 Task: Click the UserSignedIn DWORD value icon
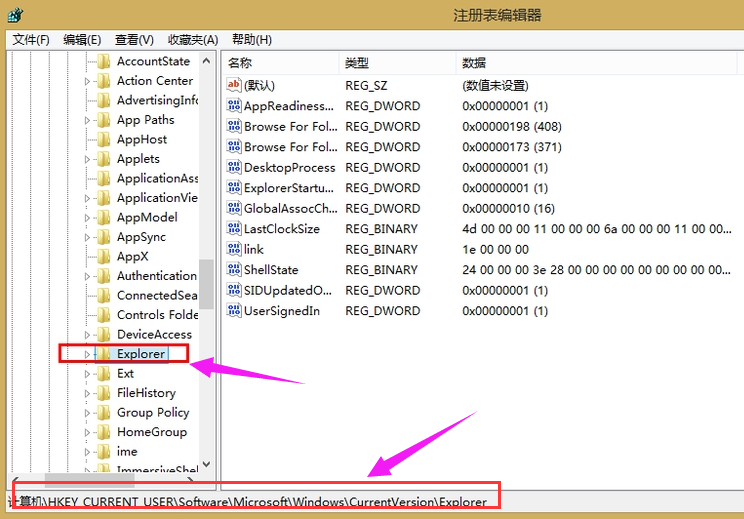click(x=235, y=311)
